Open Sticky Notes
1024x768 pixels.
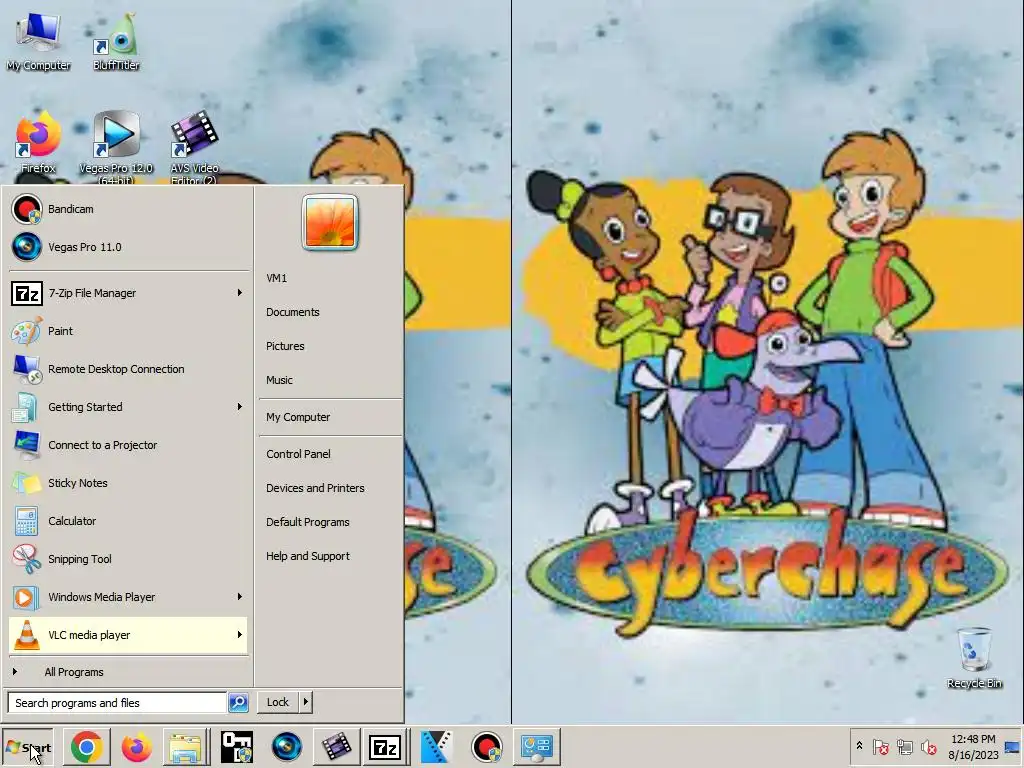(x=128, y=483)
